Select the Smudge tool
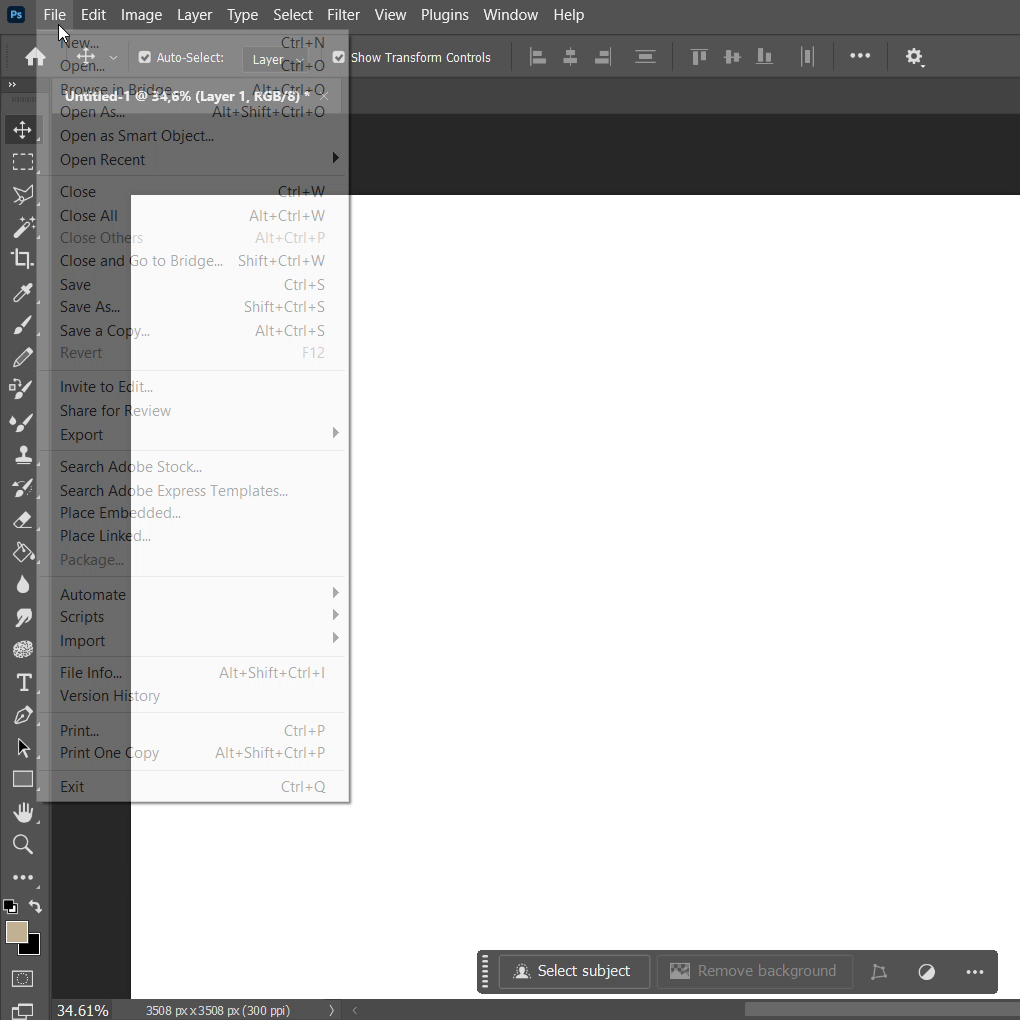The height and width of the screenshot is (1020, 1020). tap(23, 617)
